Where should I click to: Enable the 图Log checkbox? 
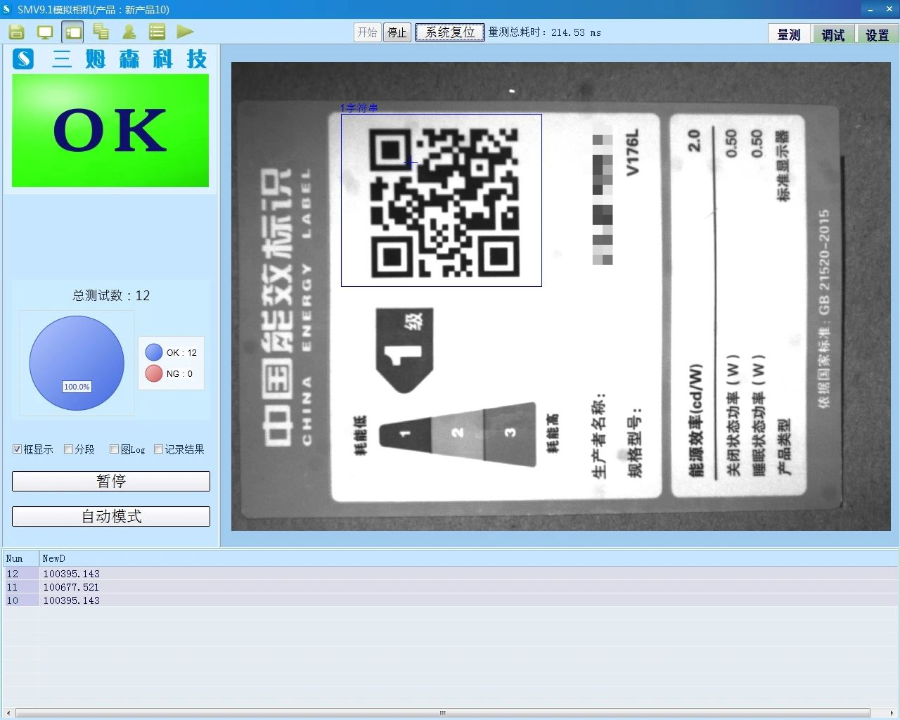[114, 449]
